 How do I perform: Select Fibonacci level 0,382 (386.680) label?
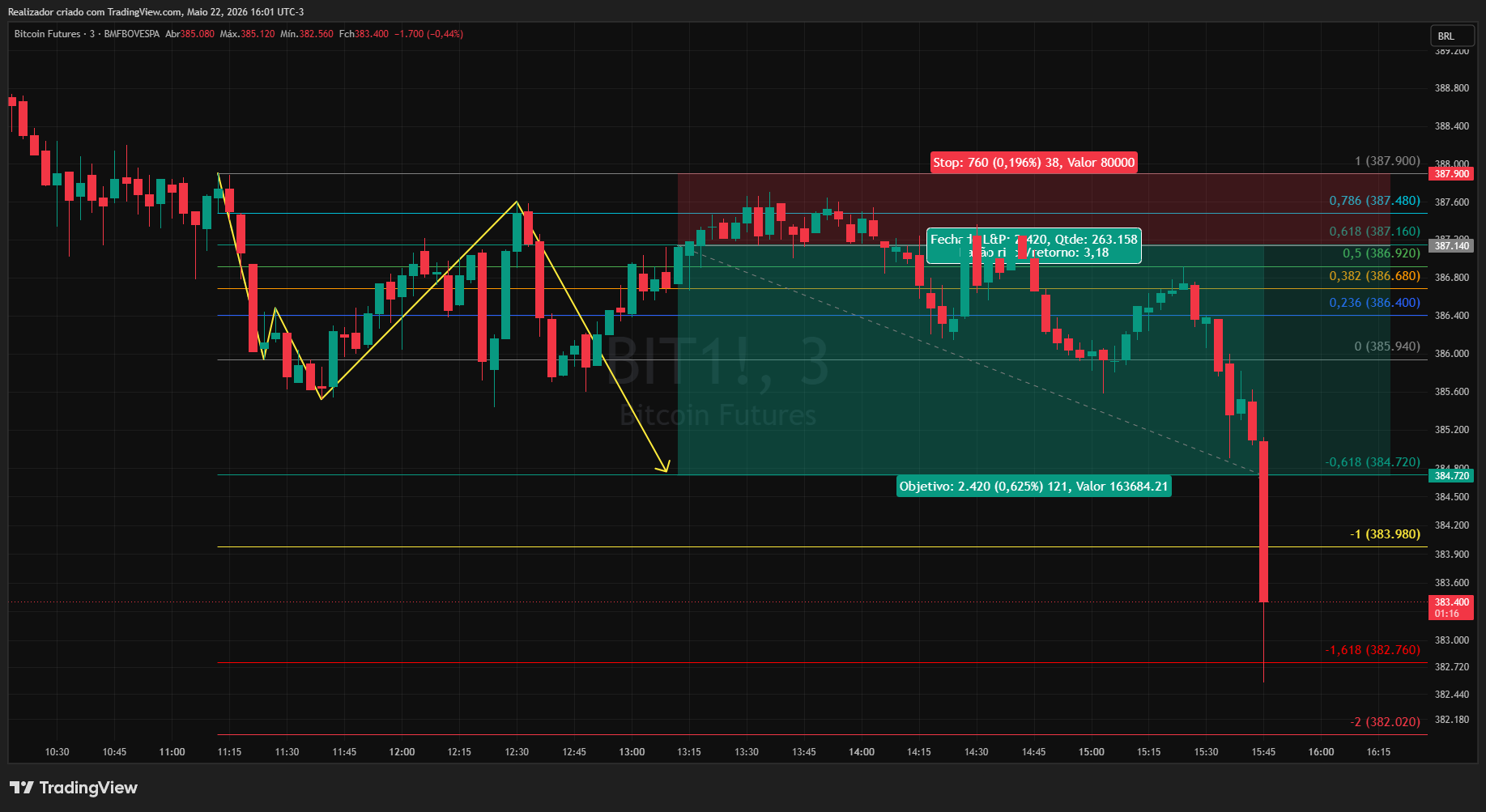click(1374, 276)
